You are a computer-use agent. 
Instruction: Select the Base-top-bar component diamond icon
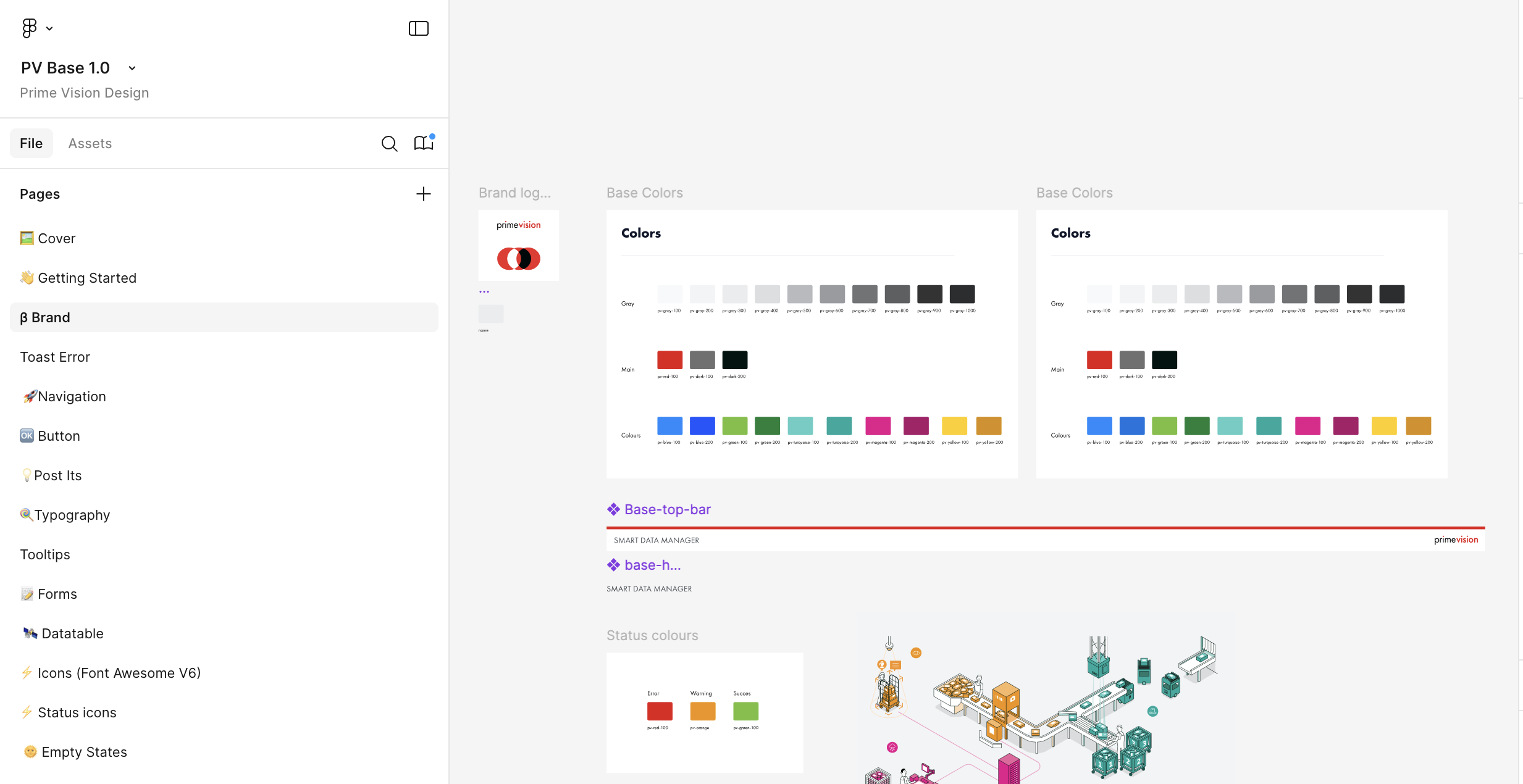tap(613, 509)
